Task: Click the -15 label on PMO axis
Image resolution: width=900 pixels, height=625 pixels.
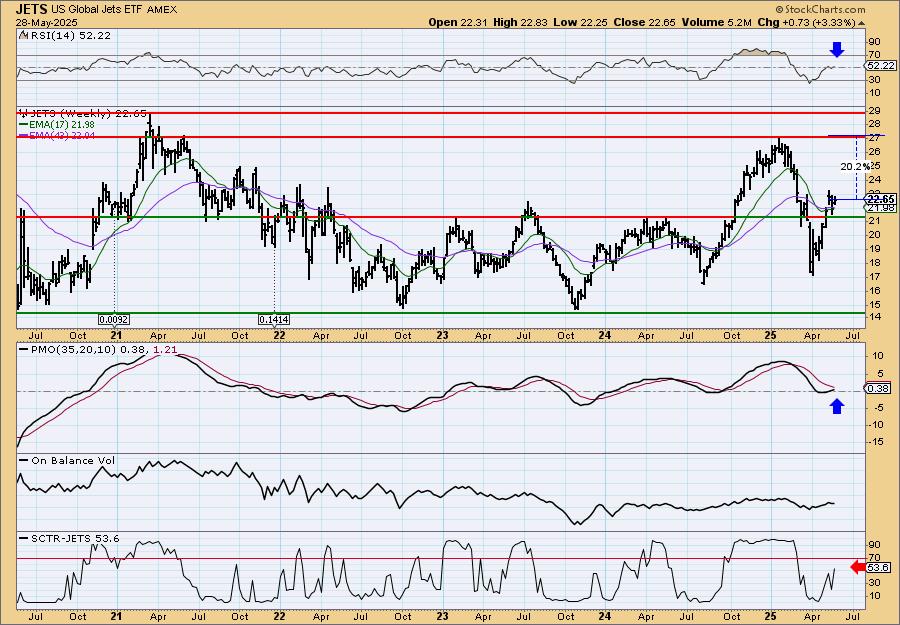Action: pyautogui.click(x=874, y=442)
